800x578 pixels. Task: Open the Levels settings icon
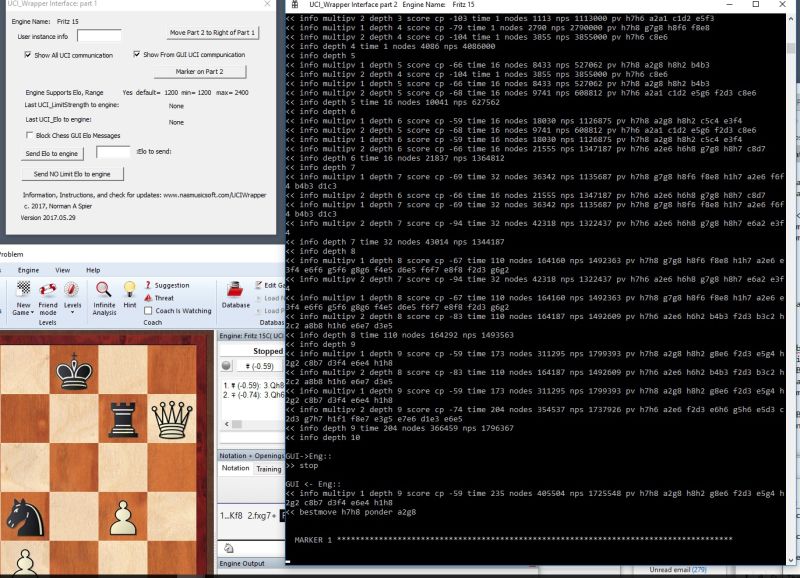coord(70,290)
